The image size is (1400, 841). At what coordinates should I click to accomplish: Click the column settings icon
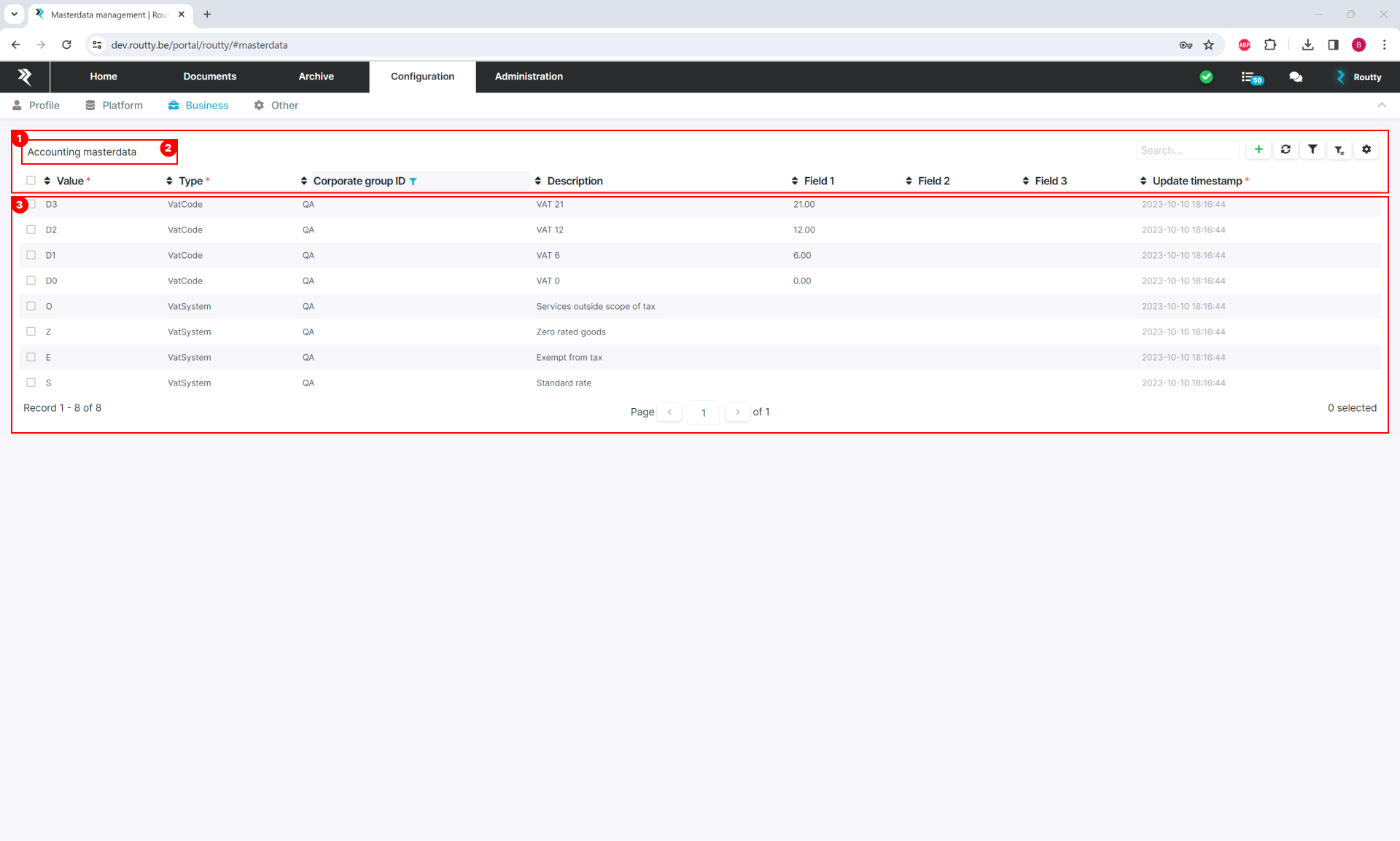coord(1367,150)
